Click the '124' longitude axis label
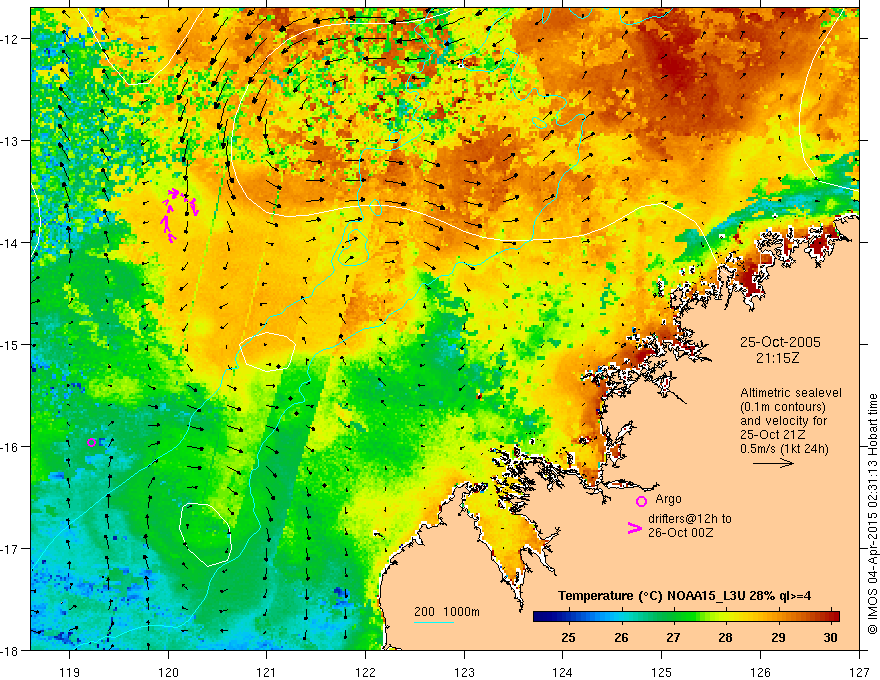This screenshot has width=880, height=680. pyautogui.click(x=563, y=672)
